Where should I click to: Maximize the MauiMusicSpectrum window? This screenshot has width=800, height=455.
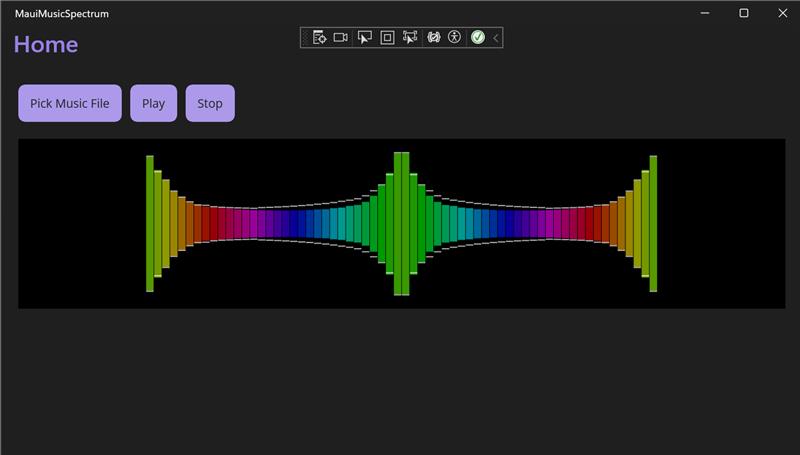click(744, 13)
